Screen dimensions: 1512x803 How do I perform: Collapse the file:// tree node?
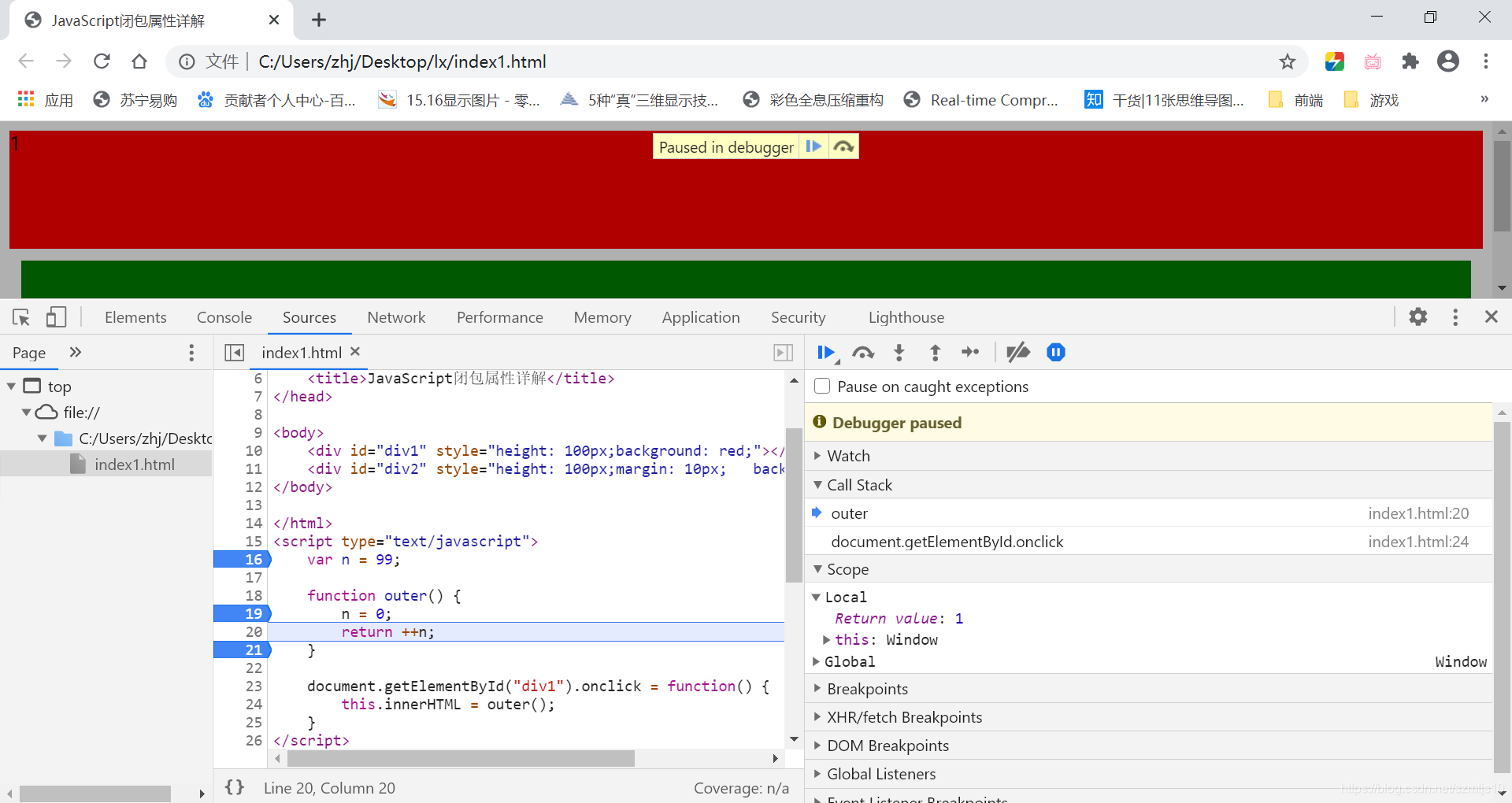[x=26, y=413]
